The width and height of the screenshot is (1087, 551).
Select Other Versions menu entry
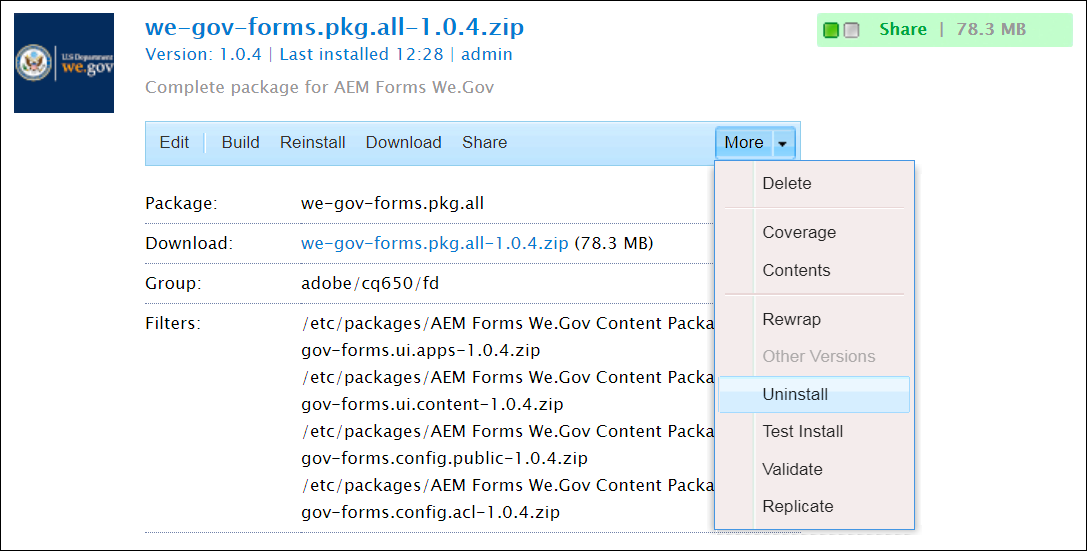pyautogui.click(x=814, y=357)
